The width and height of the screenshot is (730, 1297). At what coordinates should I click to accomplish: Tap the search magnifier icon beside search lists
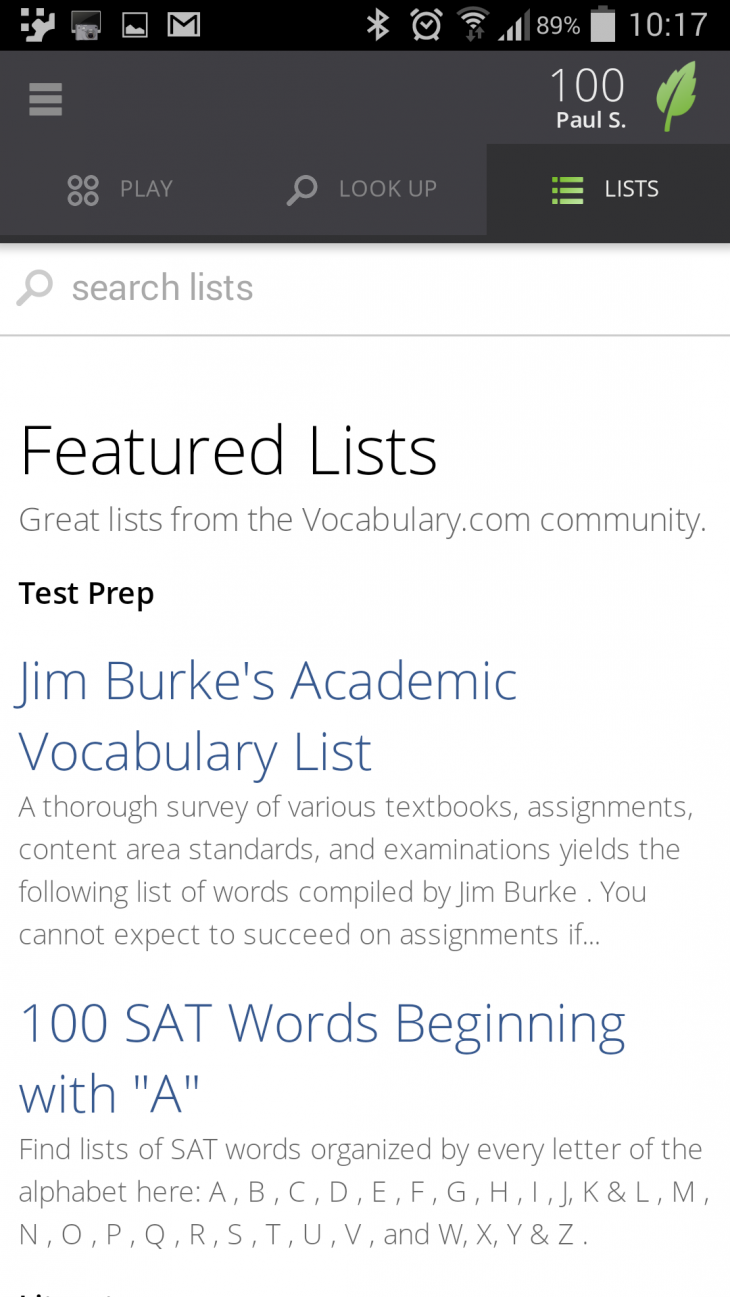pos(35,288)
